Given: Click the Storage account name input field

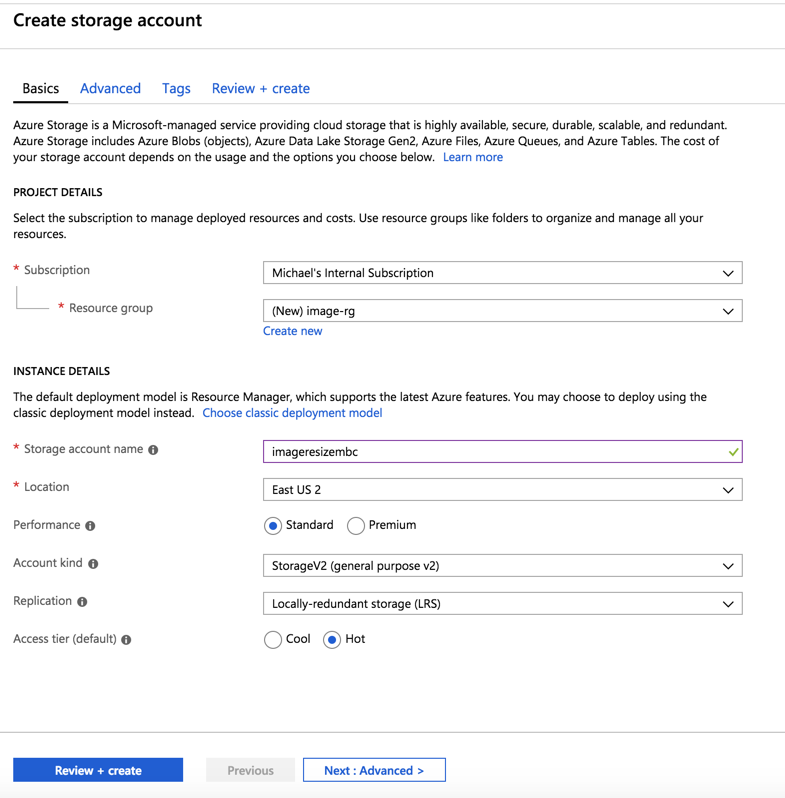Looking at the screenshot, I should (490, 452).
